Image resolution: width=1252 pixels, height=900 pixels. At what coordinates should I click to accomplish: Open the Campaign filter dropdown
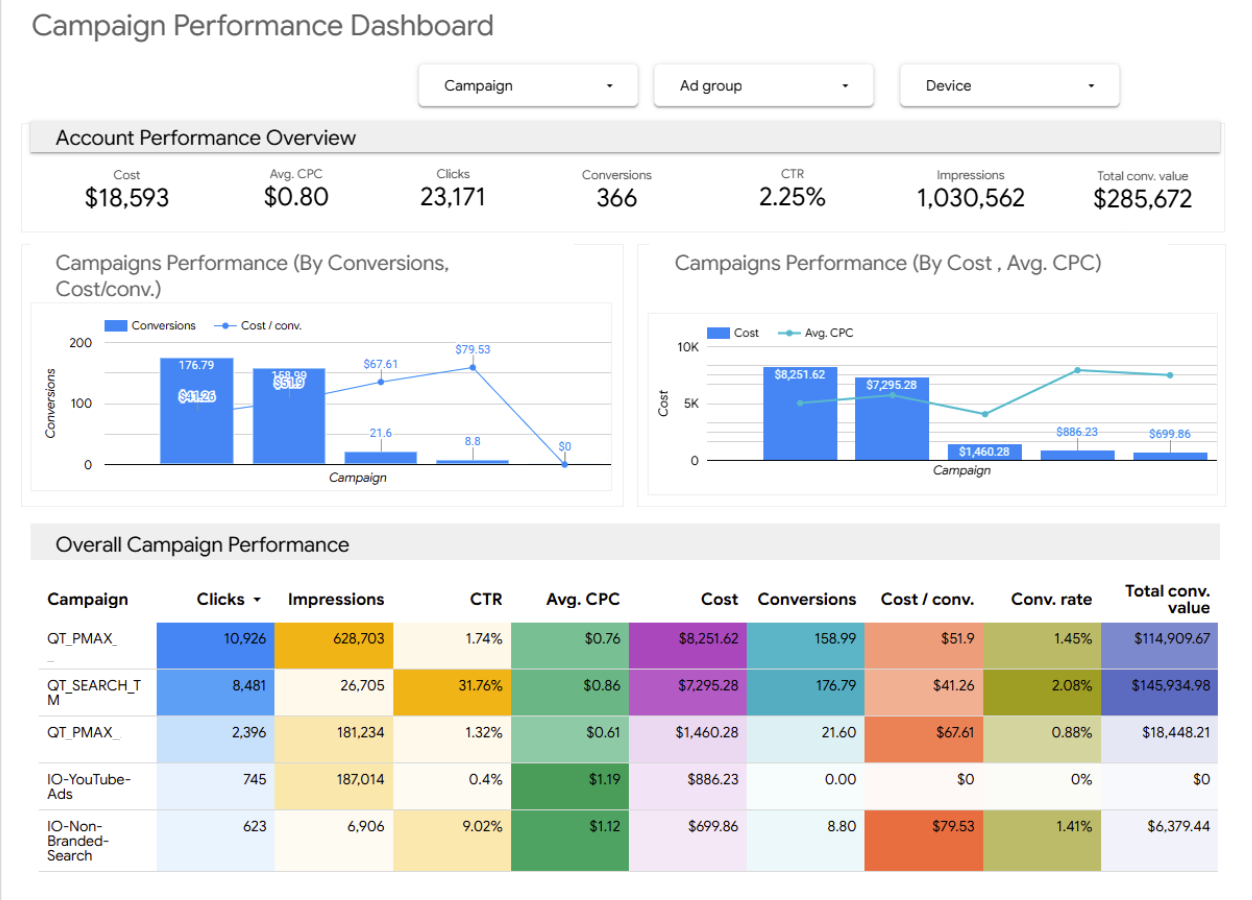pos(528,86)
